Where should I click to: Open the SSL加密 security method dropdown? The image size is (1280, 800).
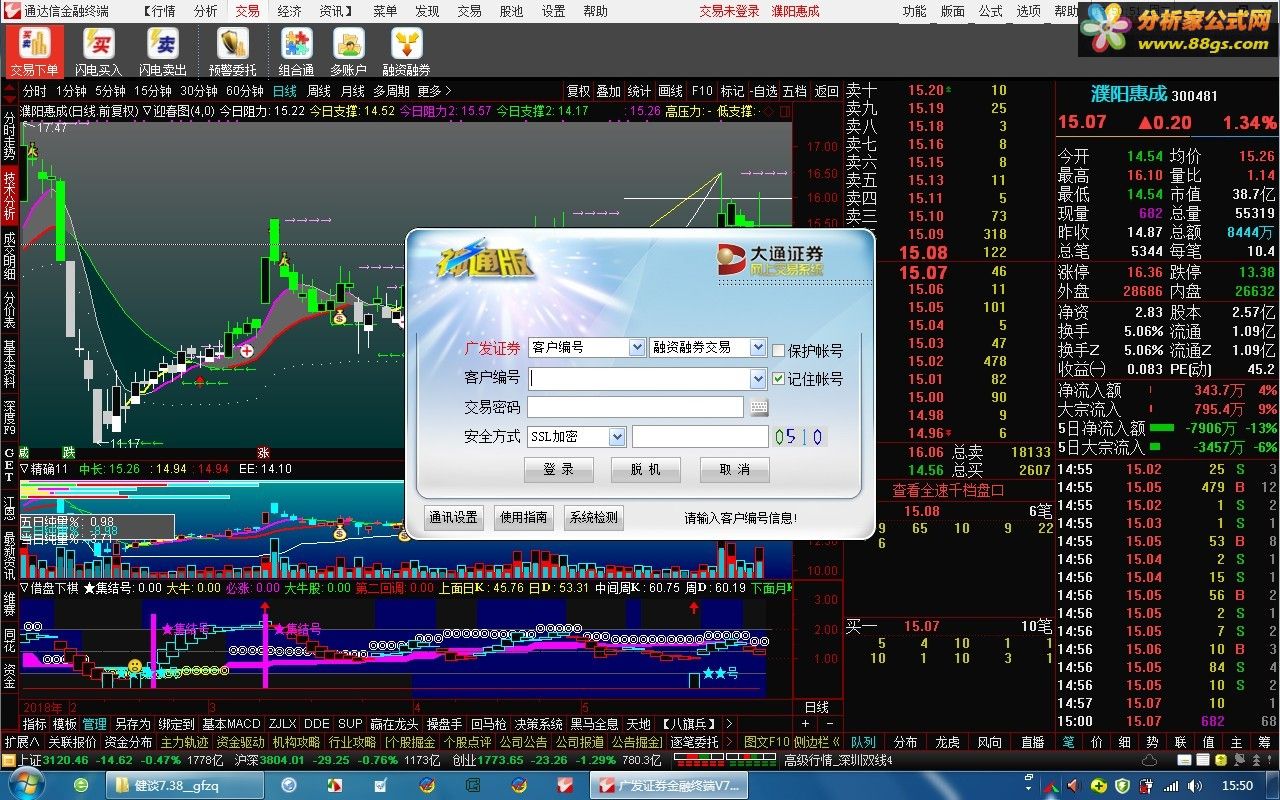616,437
